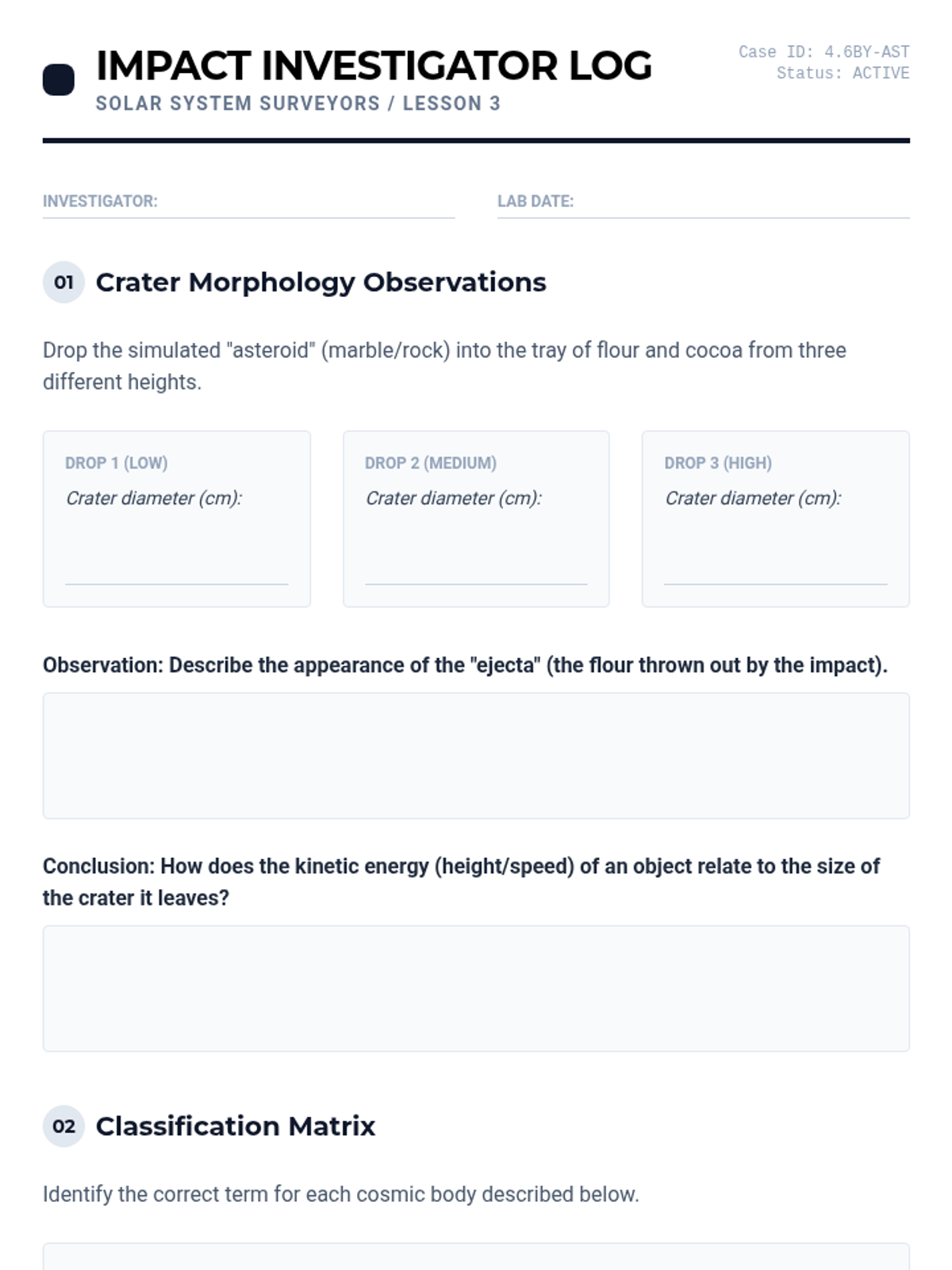Click the Case ID 4.6BY-AST text
The width and height of the screenshot is (952, 1270).
point(823,52)
